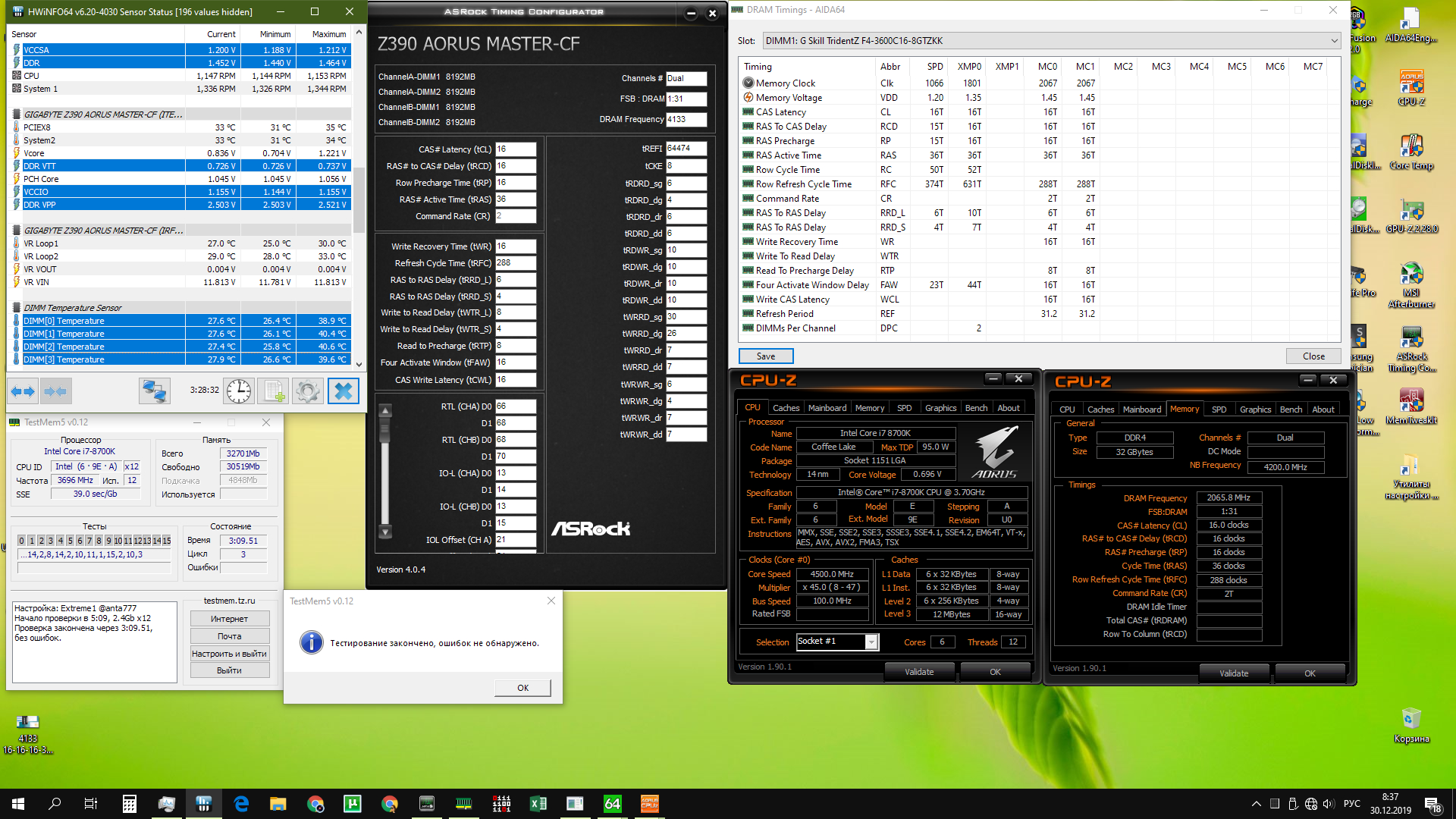Click Excel icon in Windows taskbar
This screenshot has height=819, width=1456.
[538, 804]
